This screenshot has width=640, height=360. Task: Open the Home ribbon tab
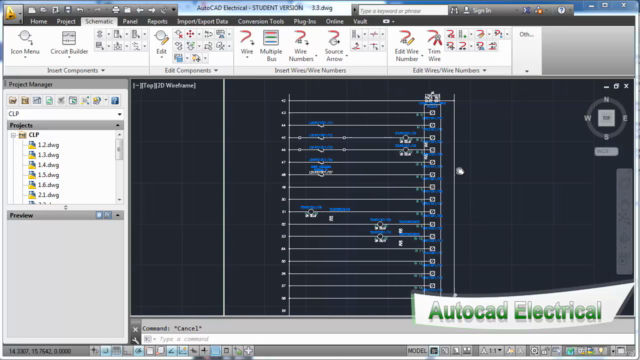(x=39, y=21)
